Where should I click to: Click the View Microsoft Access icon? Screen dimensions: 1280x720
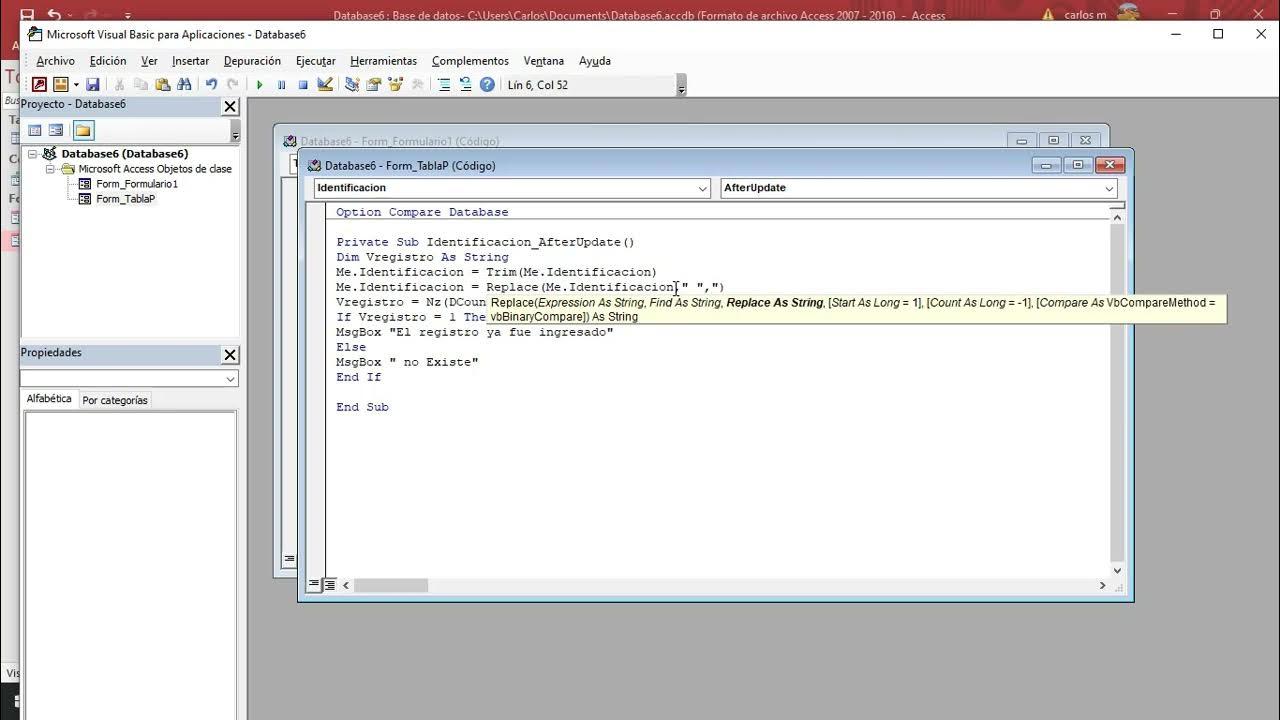(x=39, y=85)
